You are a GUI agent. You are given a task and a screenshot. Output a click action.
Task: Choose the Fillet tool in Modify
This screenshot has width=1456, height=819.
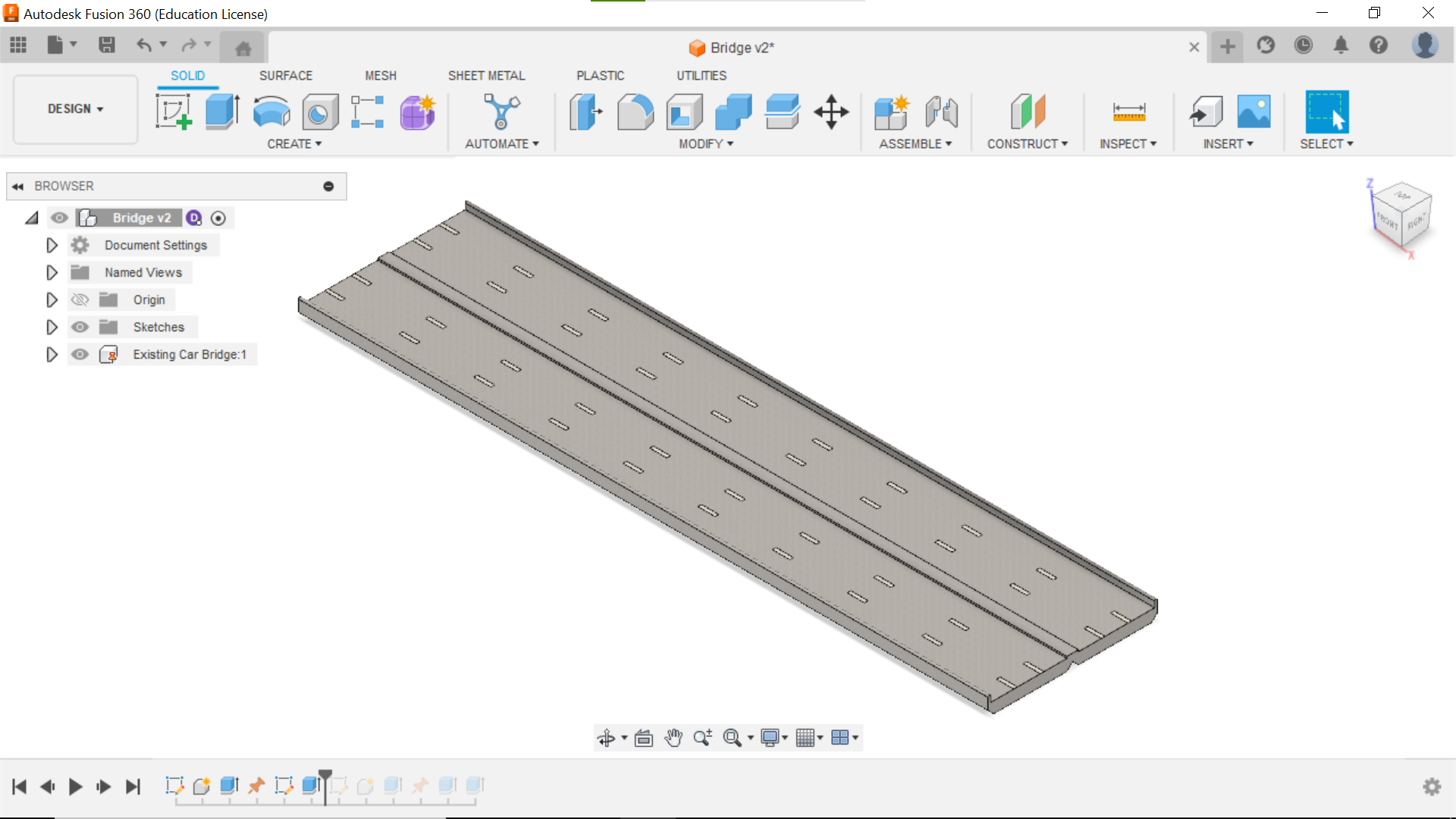pos(635,112)
